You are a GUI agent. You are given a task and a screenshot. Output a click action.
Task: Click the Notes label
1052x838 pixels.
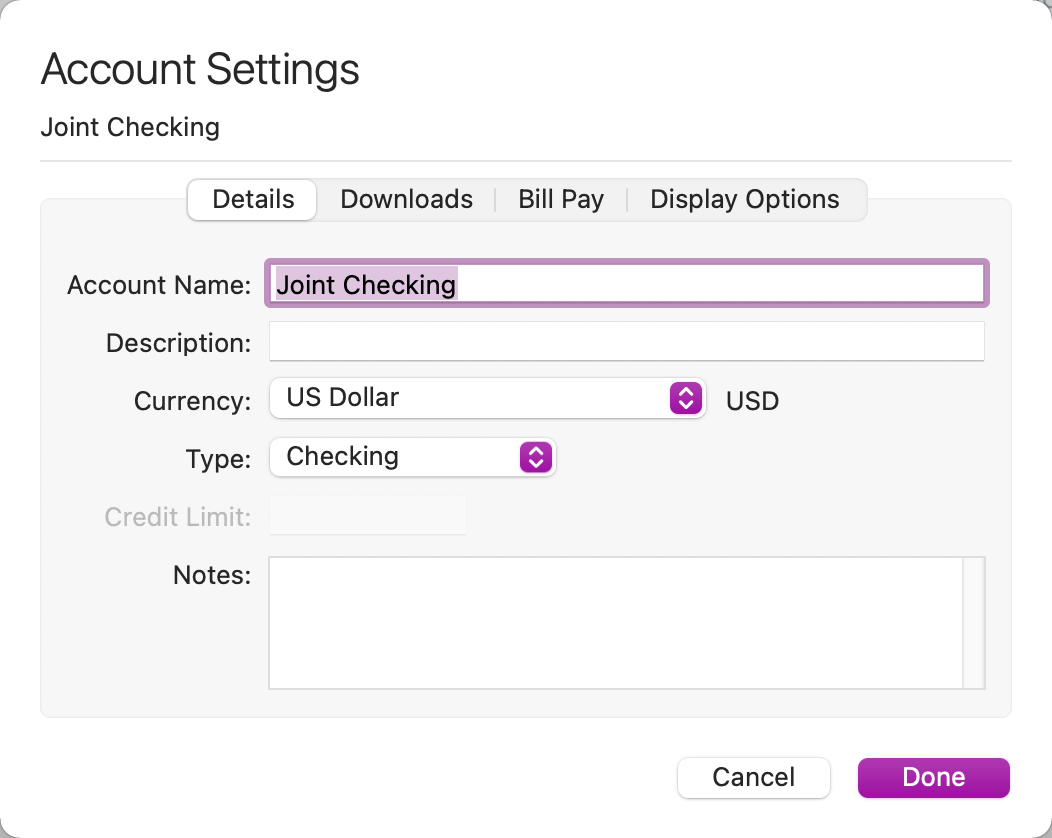pyautogui.click(x=211, y=575)
